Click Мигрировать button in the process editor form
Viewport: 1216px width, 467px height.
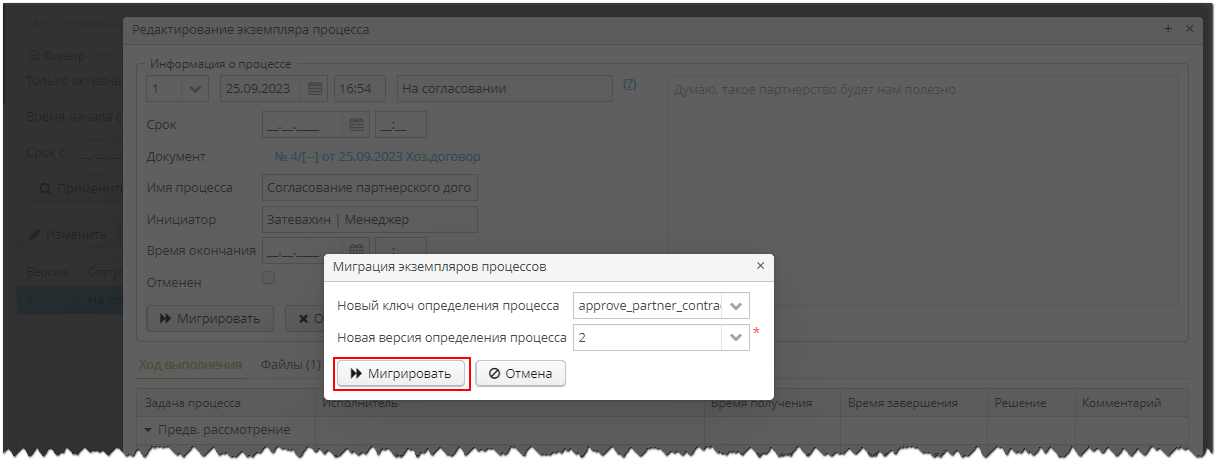pos(210,319)
